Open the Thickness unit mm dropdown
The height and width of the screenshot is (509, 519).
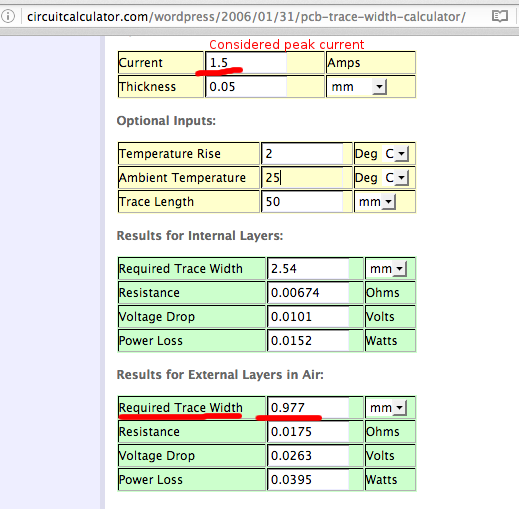(357, 87)
